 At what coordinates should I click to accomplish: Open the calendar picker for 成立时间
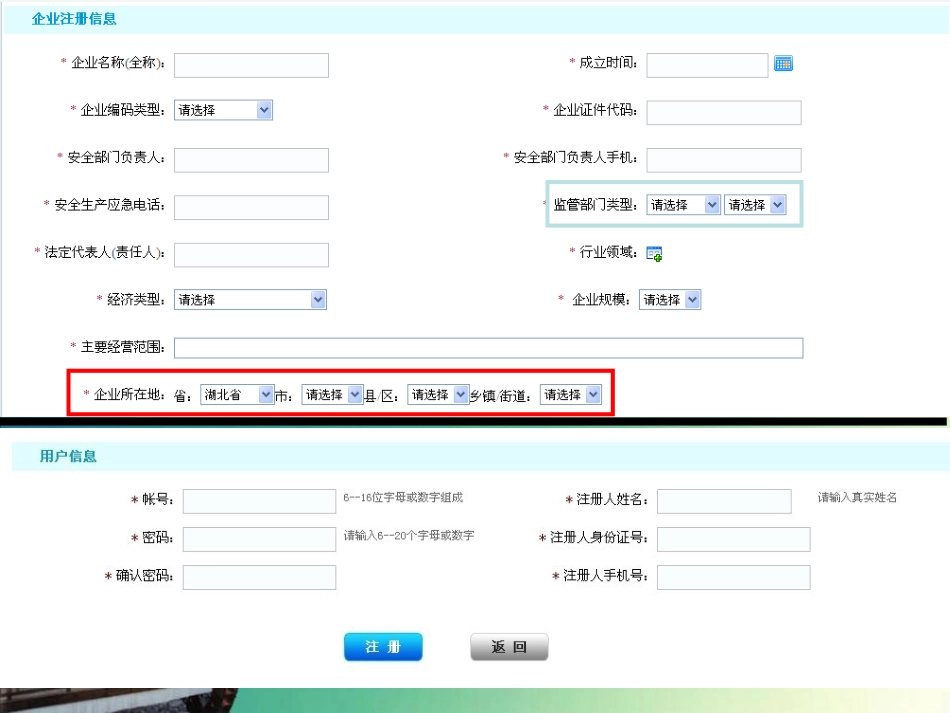point(783,63)
